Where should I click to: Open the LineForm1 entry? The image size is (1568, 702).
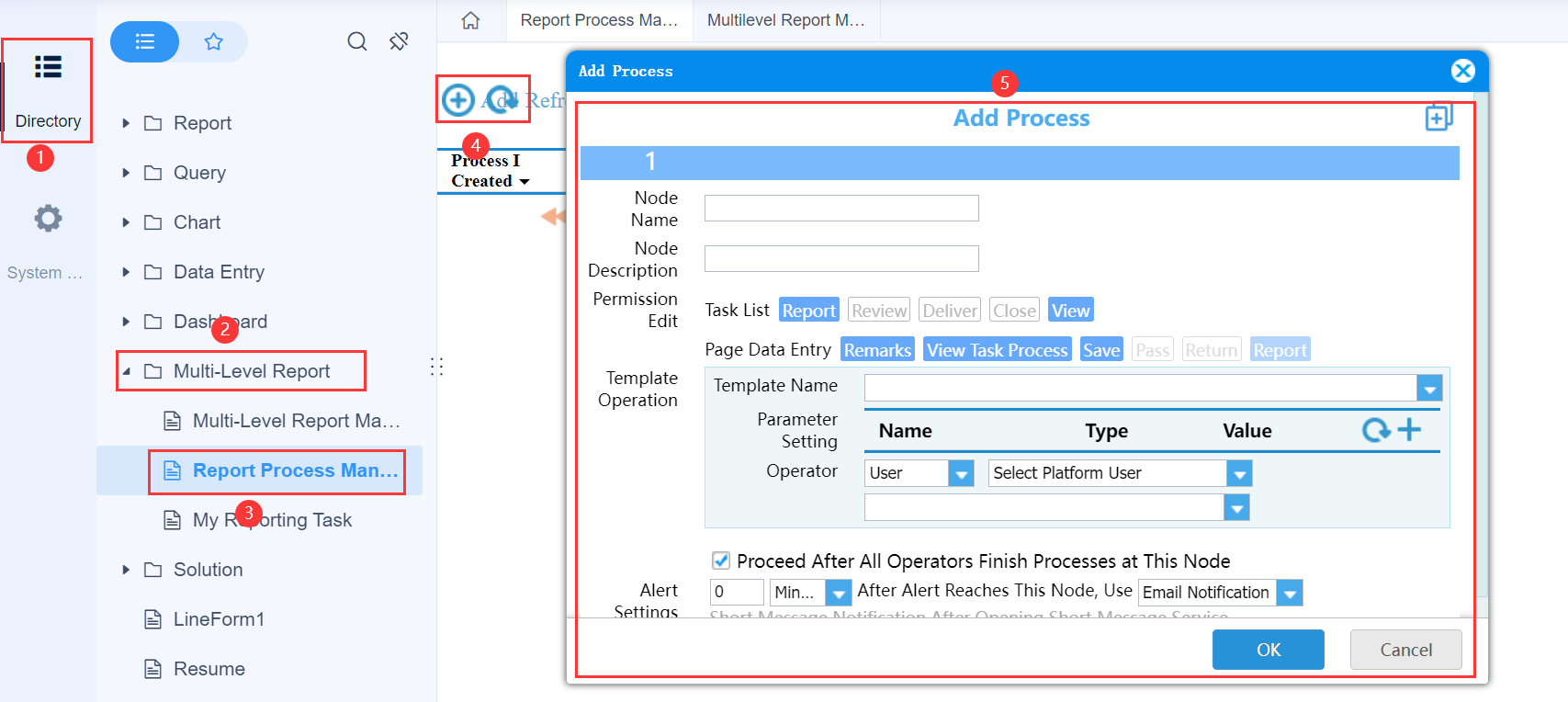(x=219, y=619)
